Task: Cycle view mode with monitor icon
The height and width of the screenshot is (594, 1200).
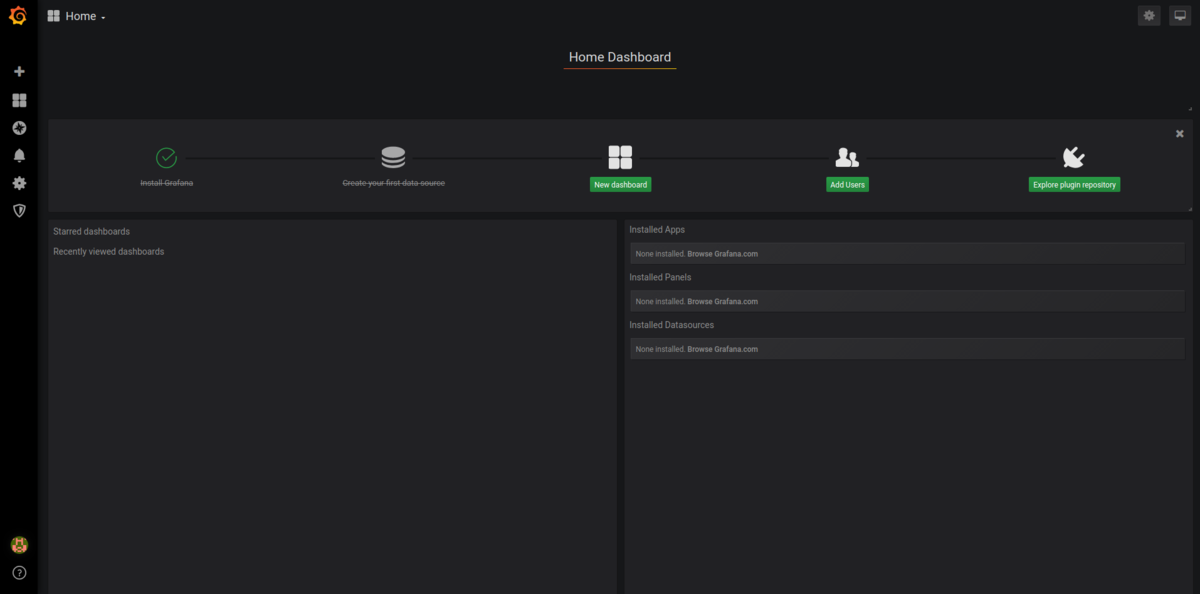Action: click(1179, 16)
